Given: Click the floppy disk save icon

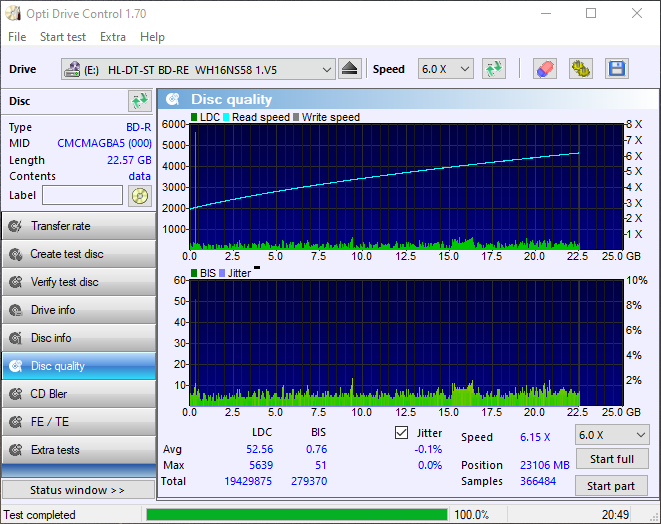Looking at the screenshot, I should coord(616,69).
